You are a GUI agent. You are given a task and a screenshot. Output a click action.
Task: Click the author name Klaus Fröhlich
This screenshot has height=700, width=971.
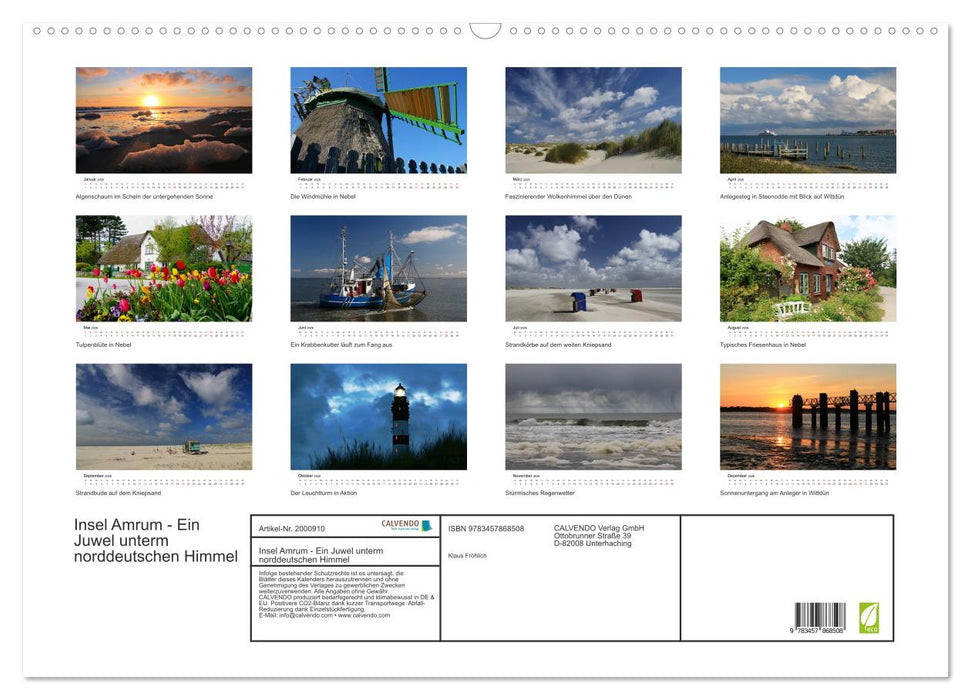pos(468,553)
